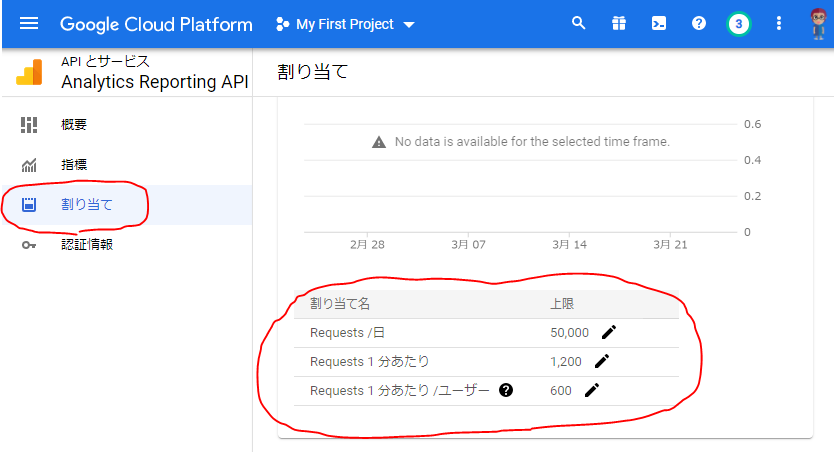
Task: Open notifications badge showing 3
Action: click(738, 24)
